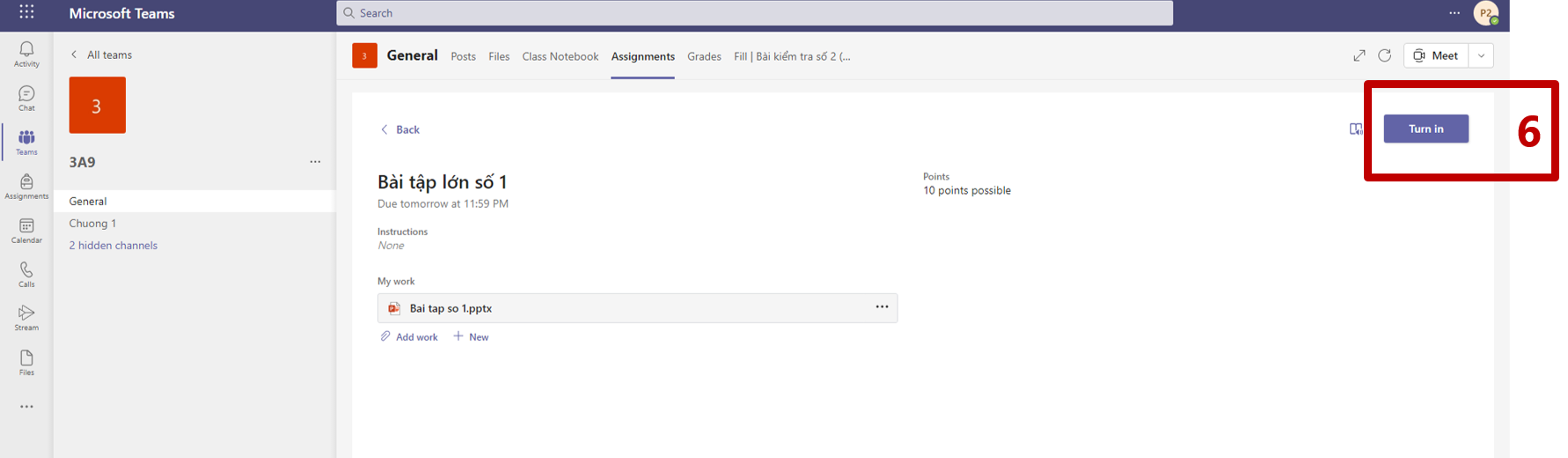
Task: Open the Activity feed icon
Action: click(x=26, y=53)
